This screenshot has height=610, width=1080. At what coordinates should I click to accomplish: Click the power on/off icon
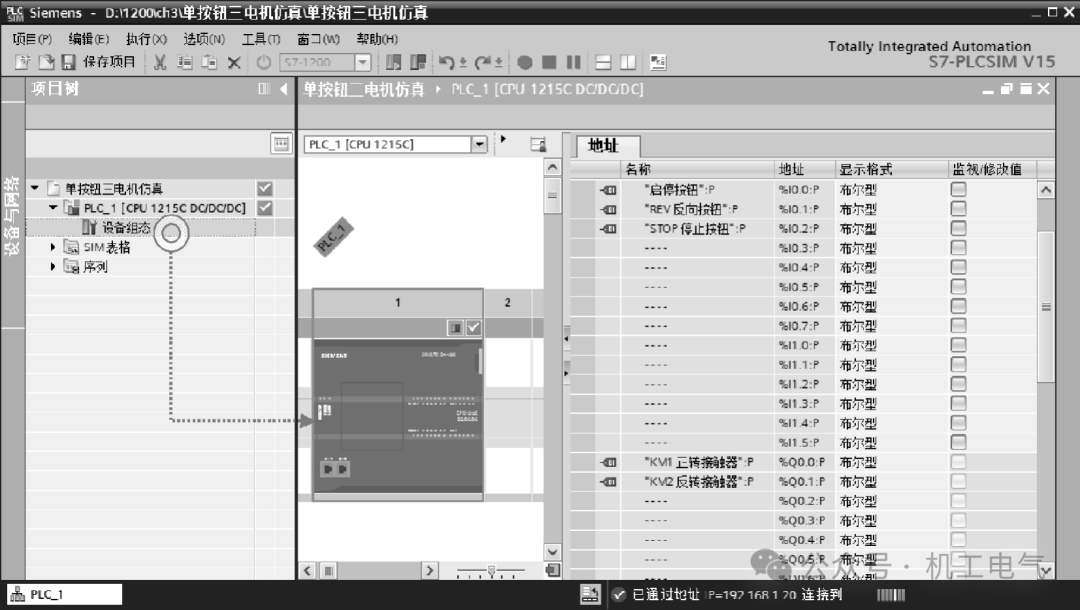263,62
